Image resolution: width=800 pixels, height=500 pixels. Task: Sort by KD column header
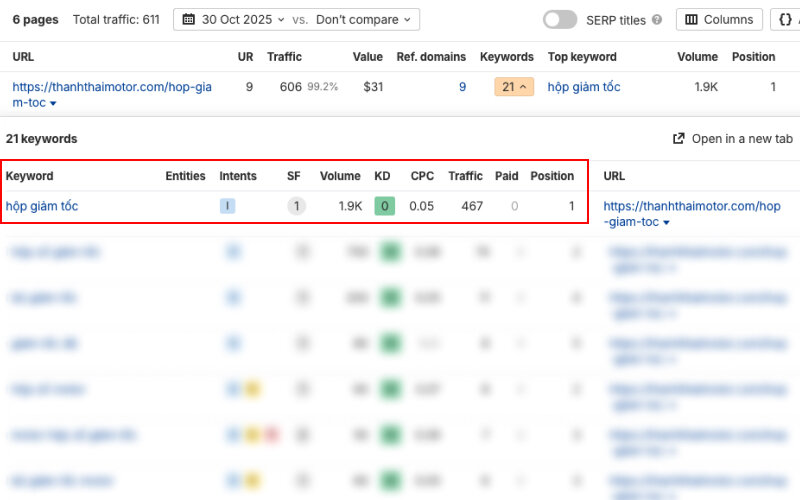pyautogui.click(x=382, y=176)
